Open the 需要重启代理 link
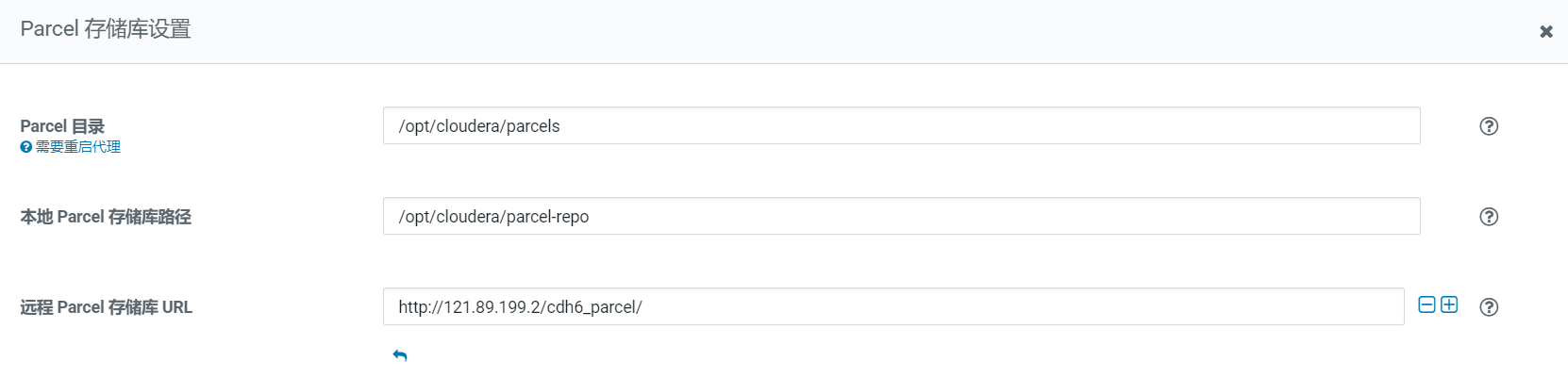1568x378 pixels. coord(78,147)
